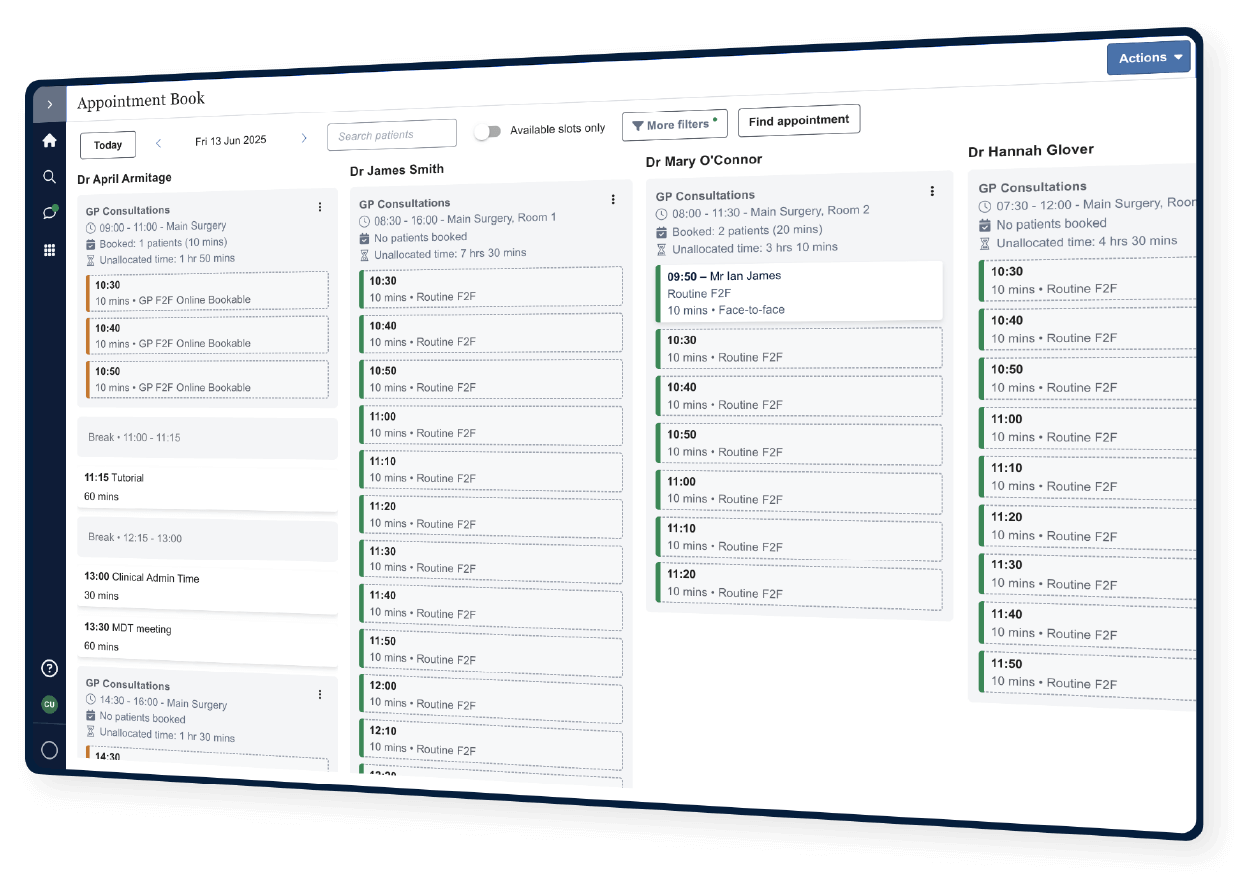Image resolution: width=1255 pixels, height=895 pixels.
Task: Open options menu for Dr April Armitage morning session
Action: coord(320,207)
